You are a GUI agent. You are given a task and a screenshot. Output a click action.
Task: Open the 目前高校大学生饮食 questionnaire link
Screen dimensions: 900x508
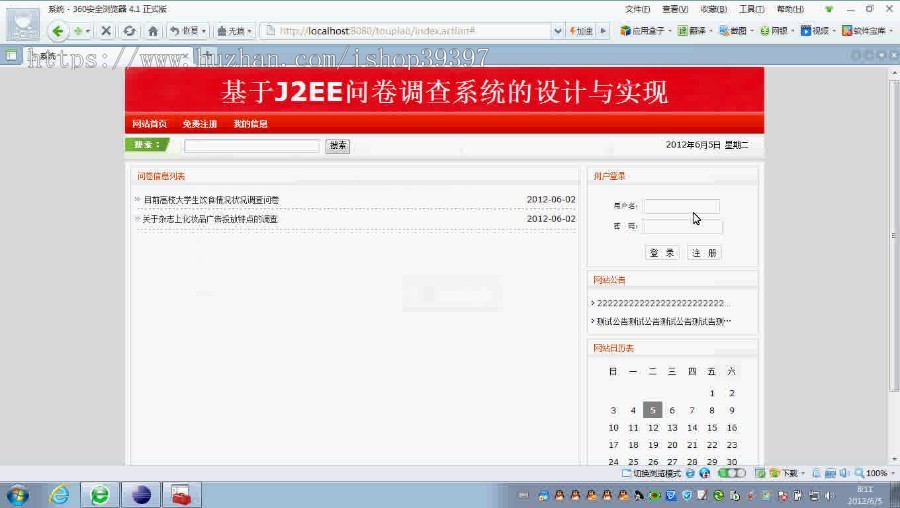(x=211, y=200)
